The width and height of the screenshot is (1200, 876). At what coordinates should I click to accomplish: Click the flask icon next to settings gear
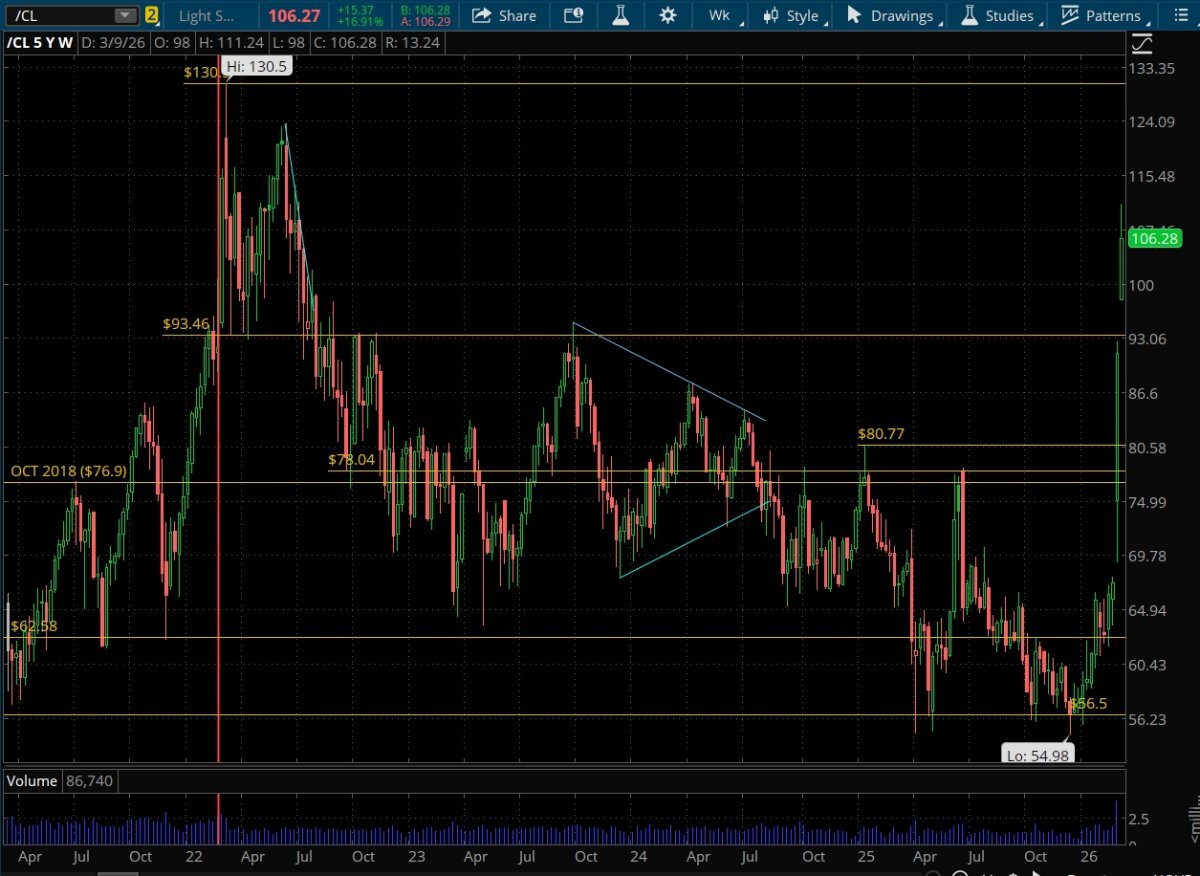620,15
